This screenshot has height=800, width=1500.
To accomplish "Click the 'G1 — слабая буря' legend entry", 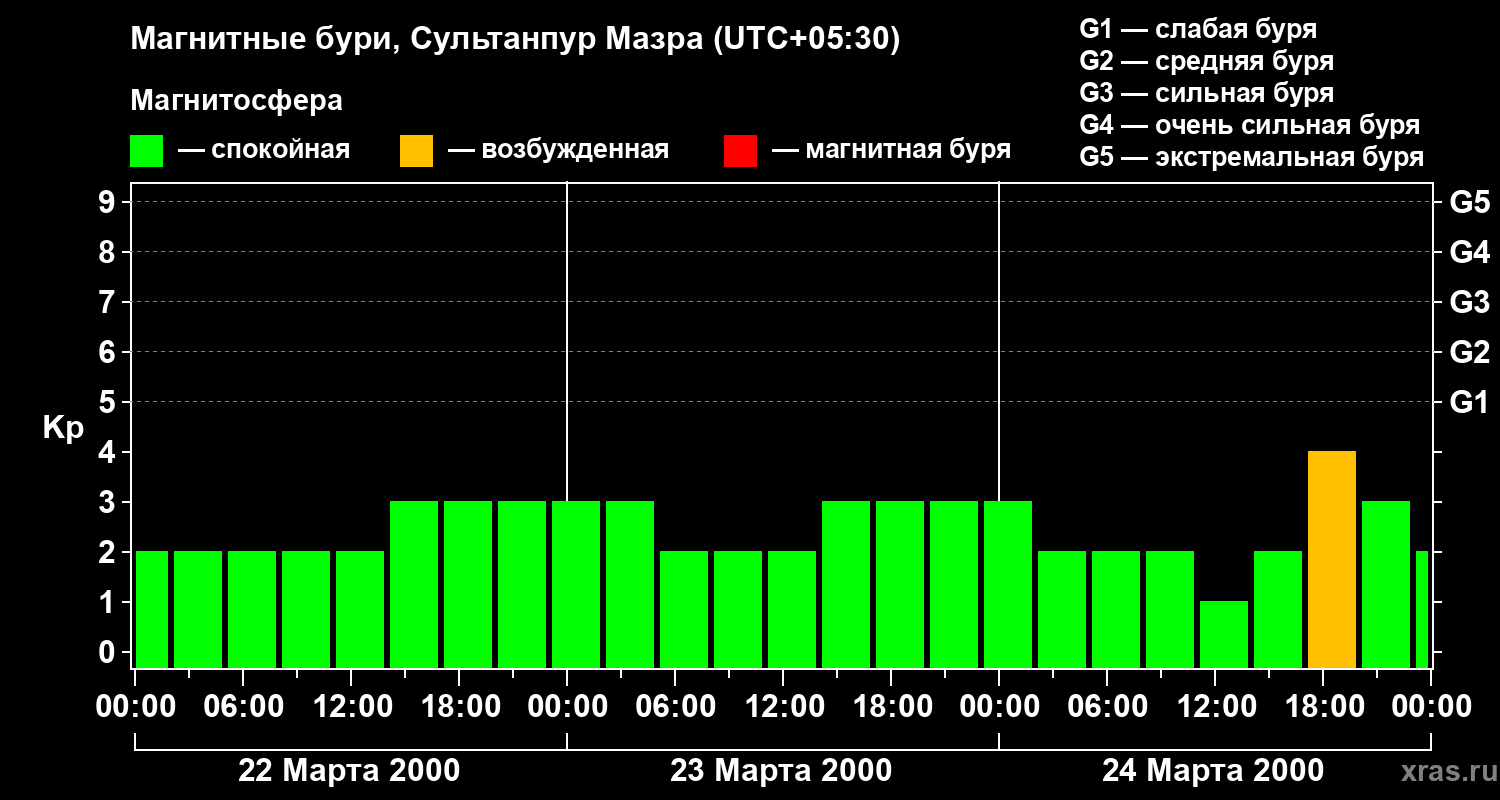I will [x=1198, y=29].
